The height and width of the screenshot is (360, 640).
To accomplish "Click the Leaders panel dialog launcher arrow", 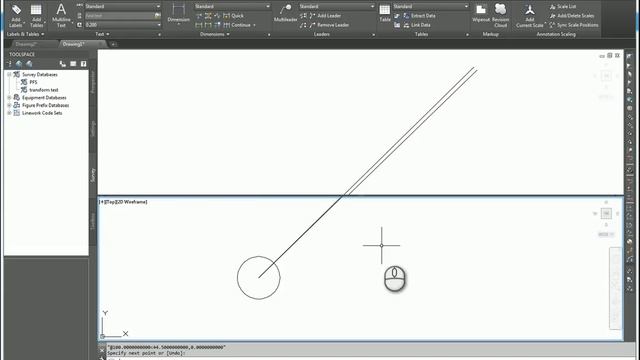I will (373, 35).
